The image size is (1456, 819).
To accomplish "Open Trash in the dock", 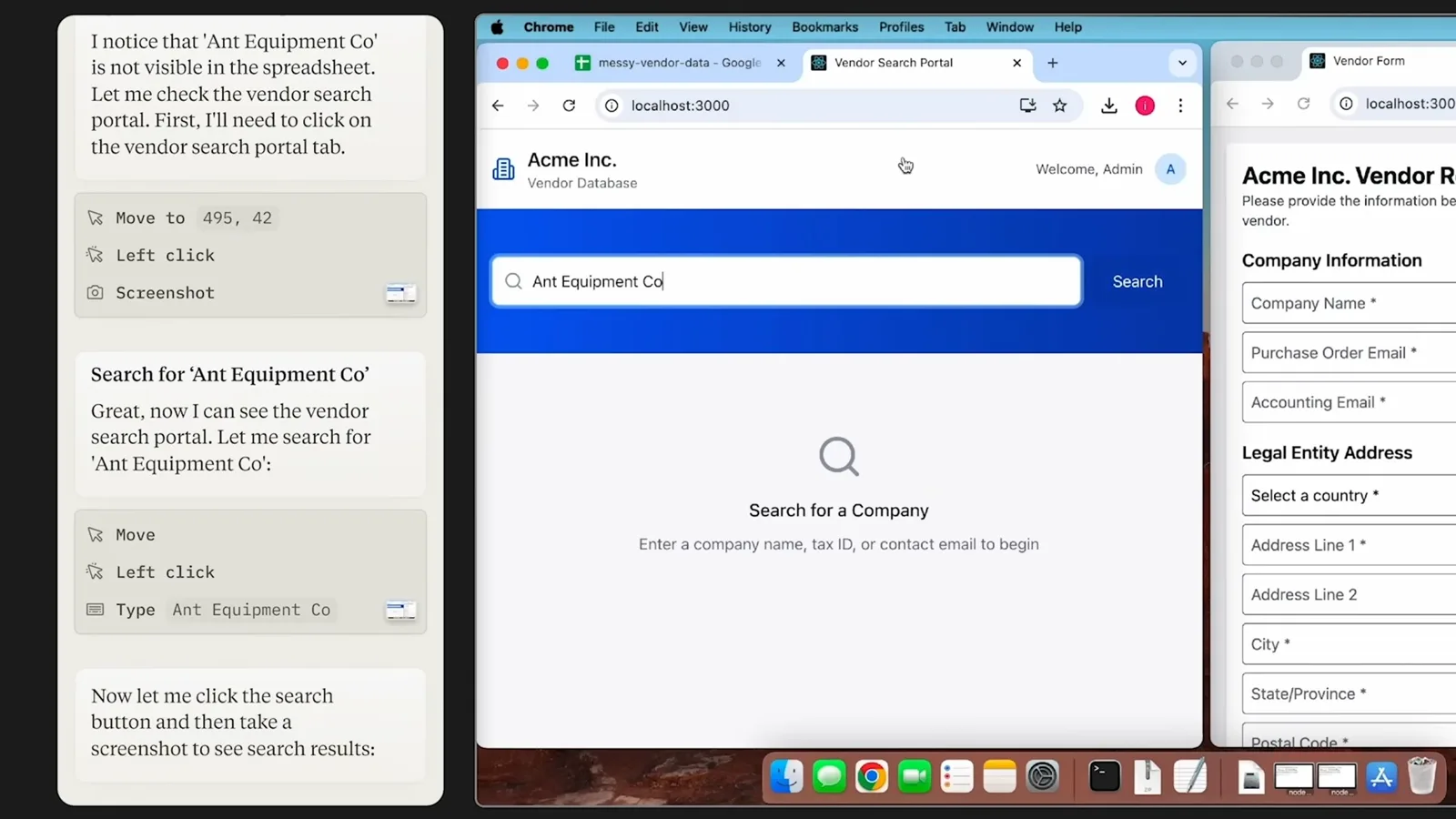I will pos(1421,776).
